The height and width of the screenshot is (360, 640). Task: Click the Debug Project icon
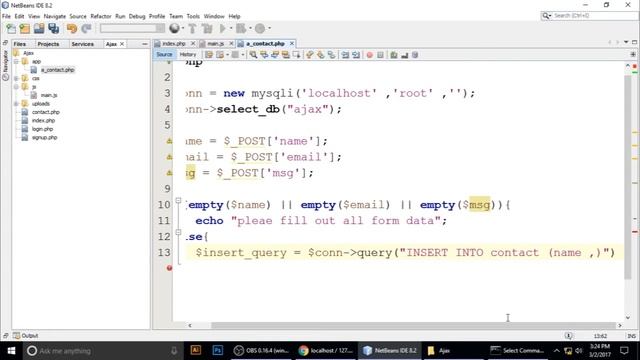241,29
